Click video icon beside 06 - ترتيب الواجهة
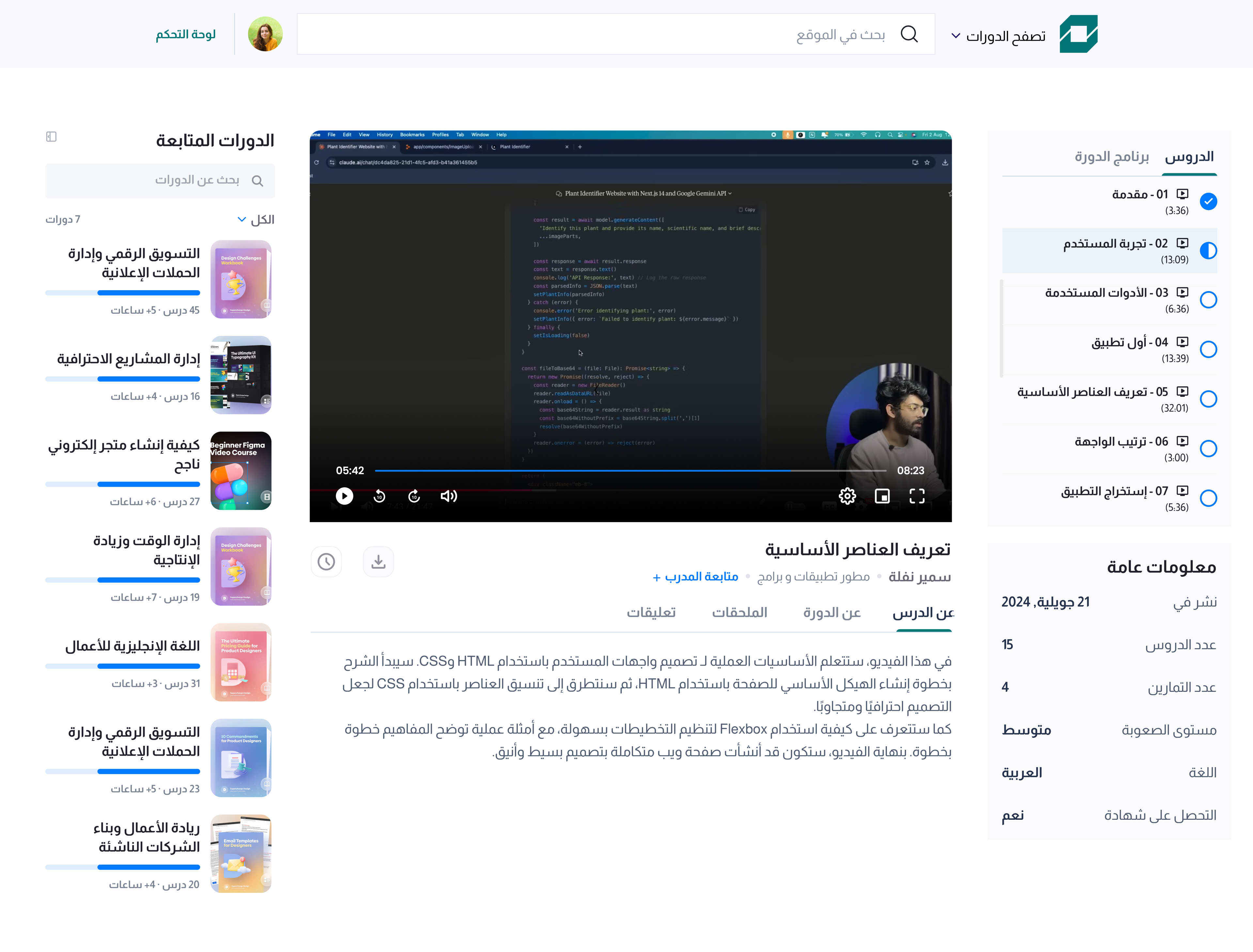 1182,441
